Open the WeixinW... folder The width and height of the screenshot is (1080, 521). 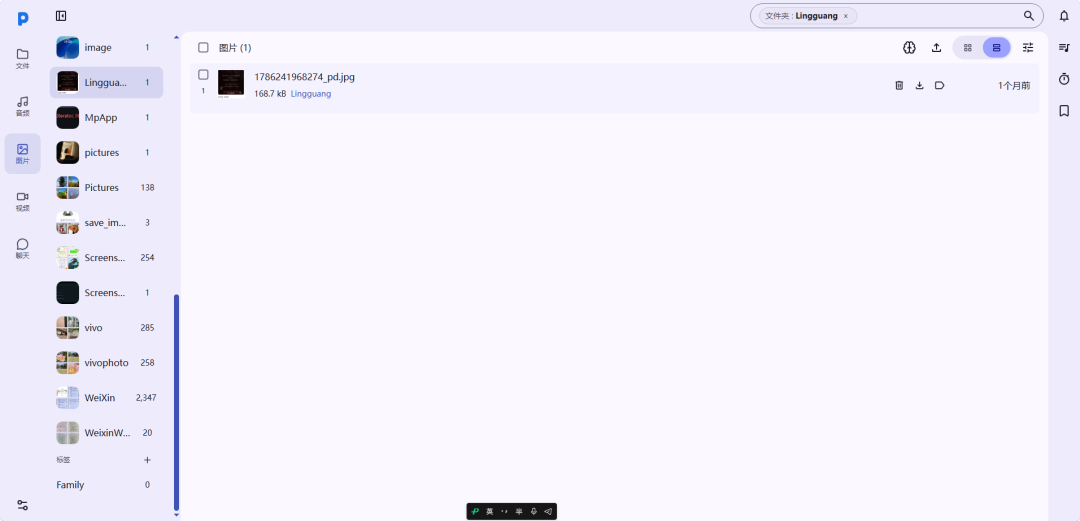click(106, 433)
